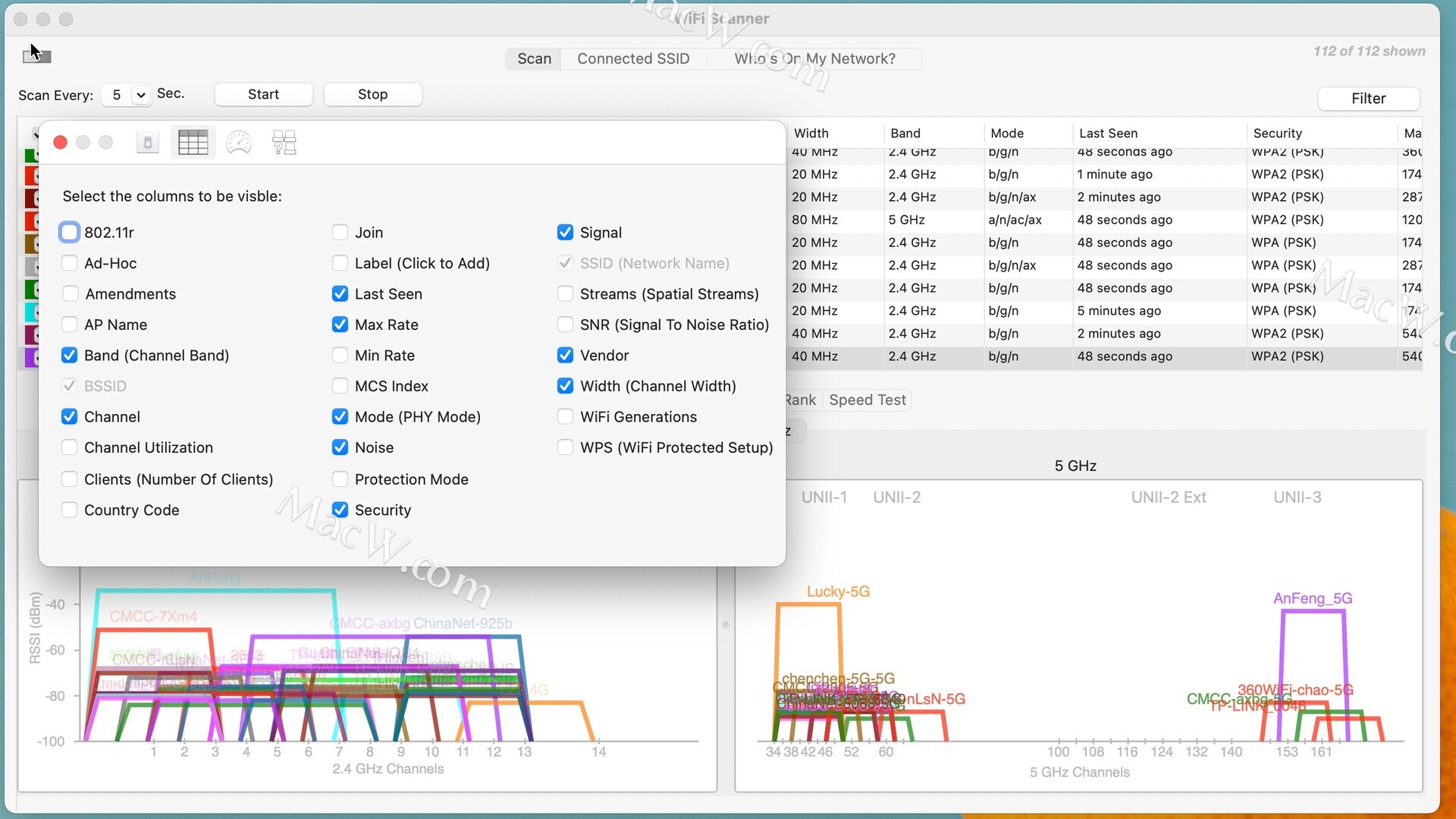This screenshot has height=819, width=1456.
Task: Enable the Channel Utilization column checkbox
Action: coord(69,447)
